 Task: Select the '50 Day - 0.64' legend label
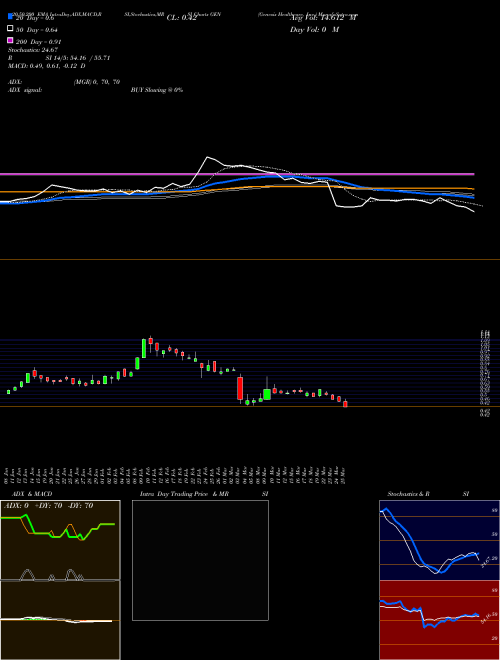tap(37, 30)
